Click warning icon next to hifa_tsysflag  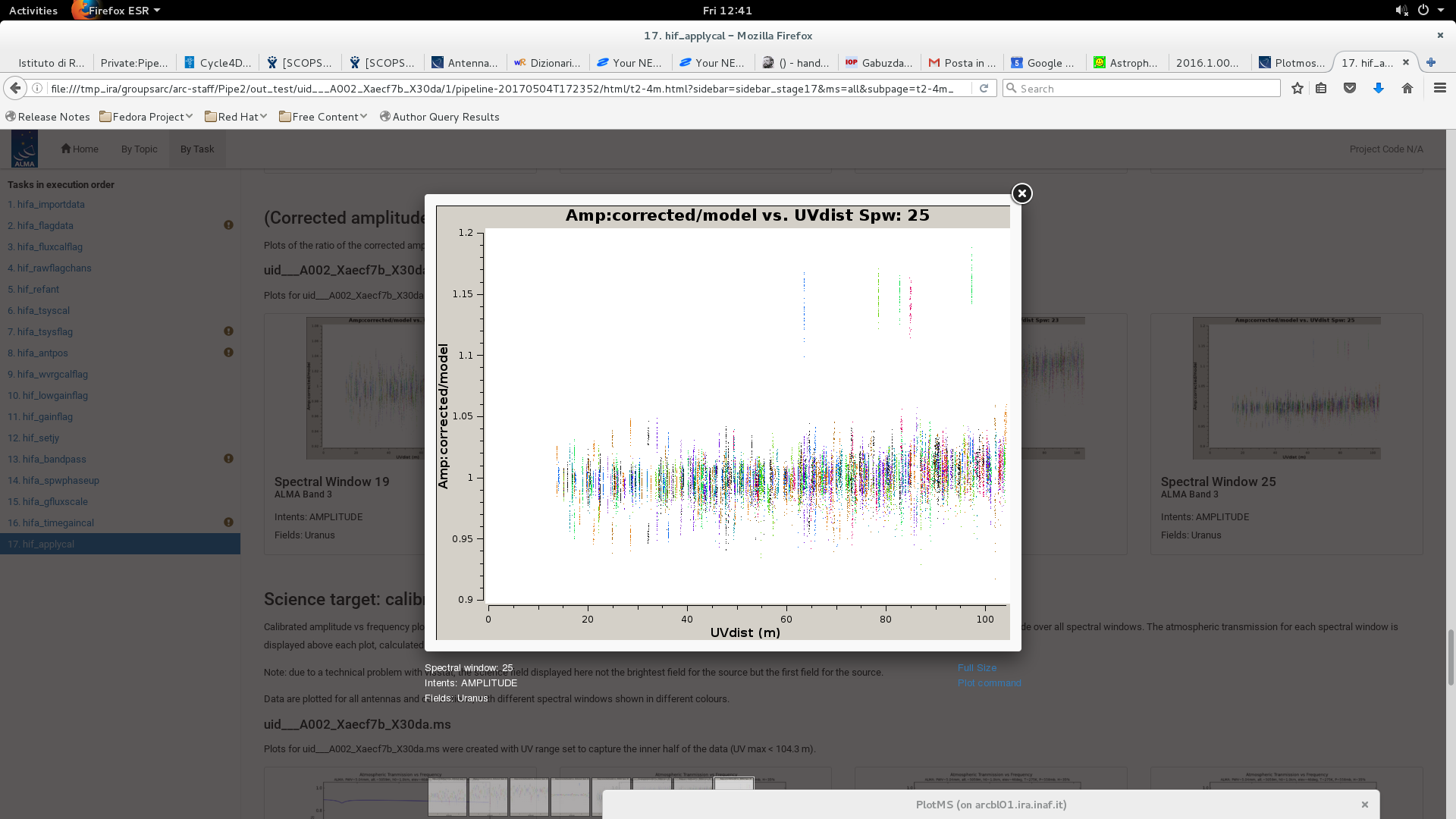(228, 331)
